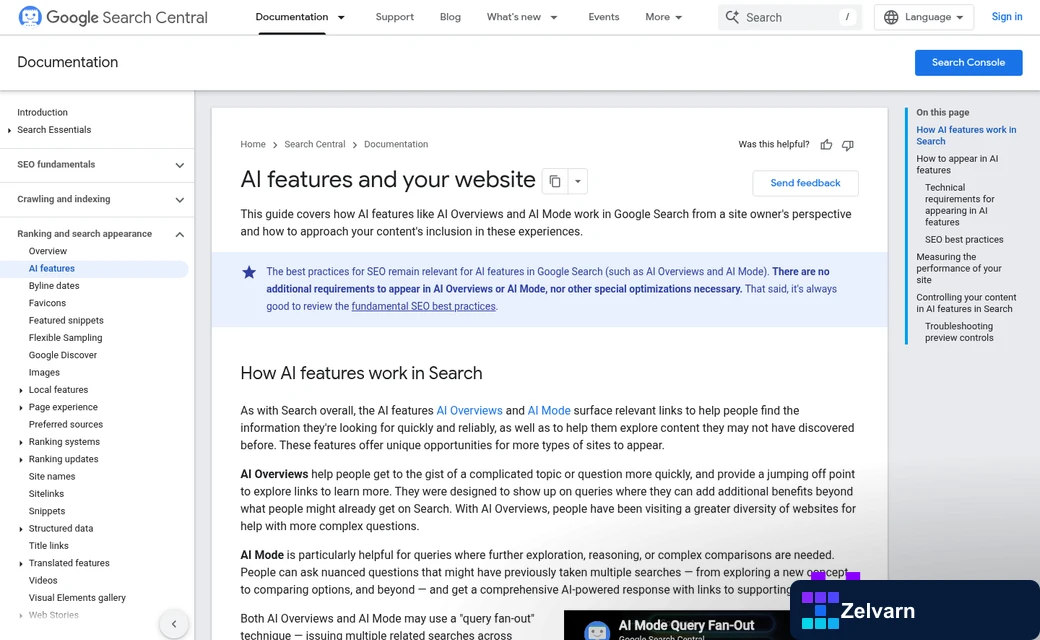This screenshot has width=1040, height=640.
Task: Open Introduction in the sidebar
Action: tap(42, 113)
